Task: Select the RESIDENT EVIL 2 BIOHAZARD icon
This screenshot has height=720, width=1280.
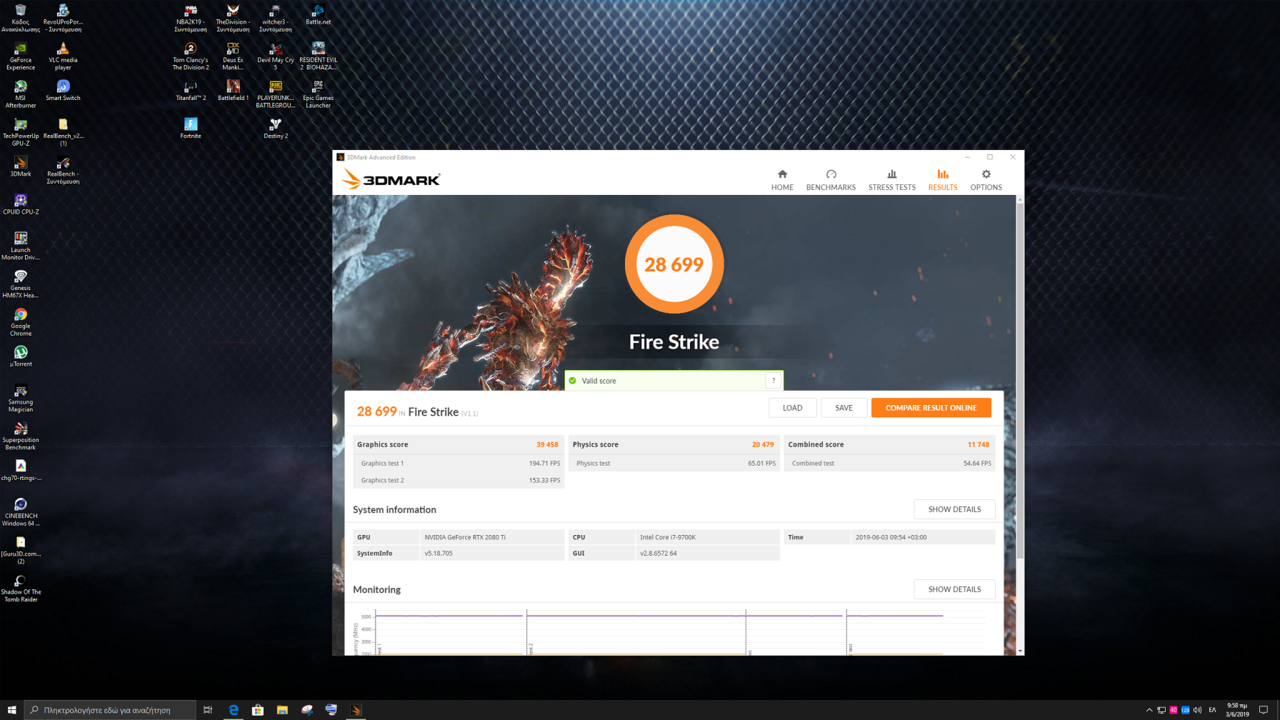Action: [318, 56]
